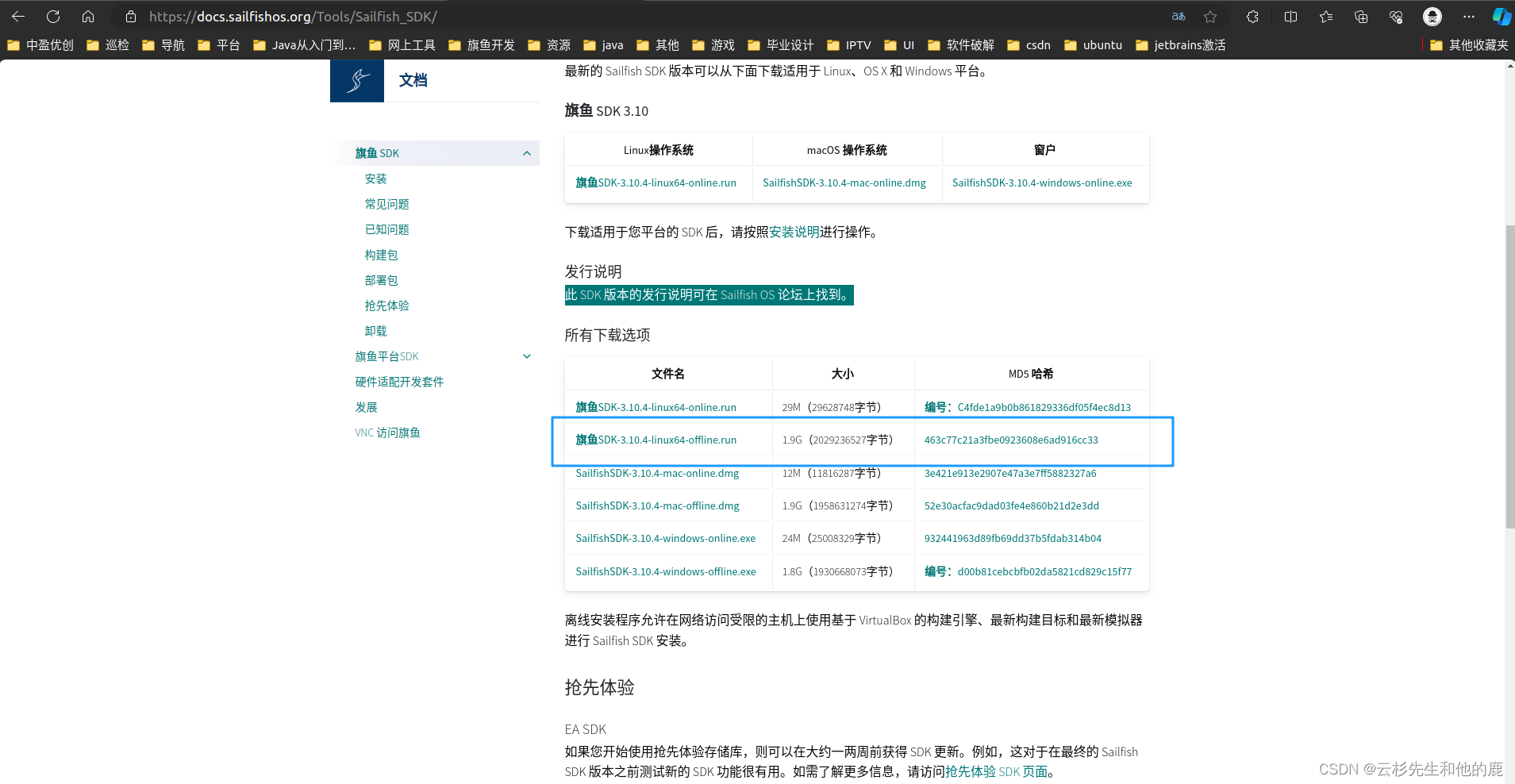This screenshot has width=1515, height=784.
Task: Open the browser home page icon
Action: (x=88, y=16)
